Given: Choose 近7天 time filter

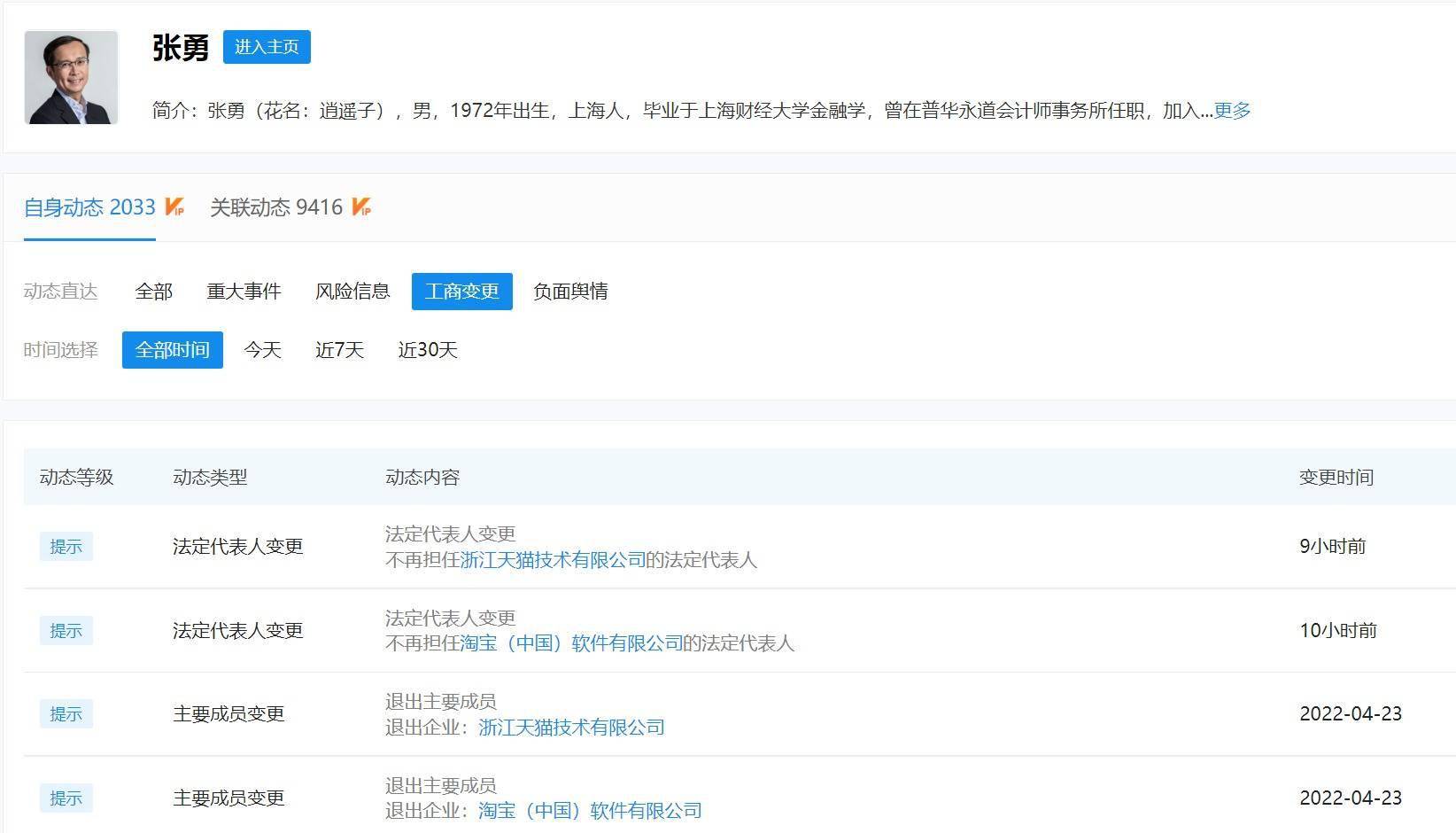Looking at the screenshot, I should pyautogui.click(x=339, y=350).
